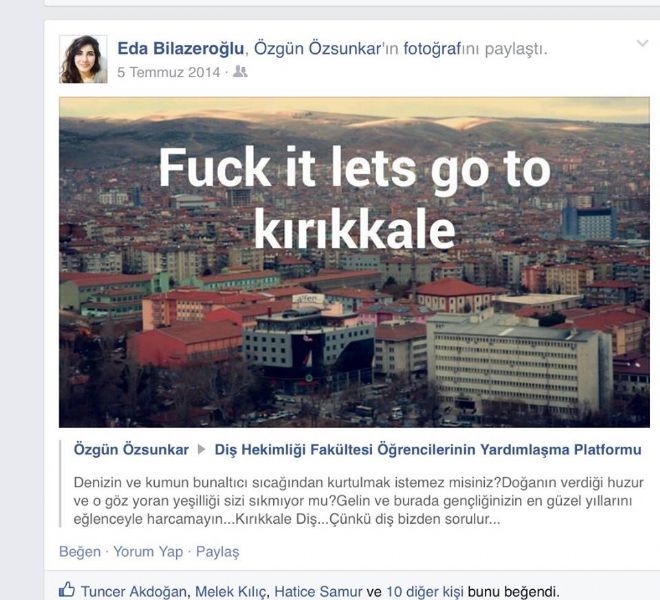
Task: Show the '10 diğer kişi' likers list
Action: click(x=425, y=591)
